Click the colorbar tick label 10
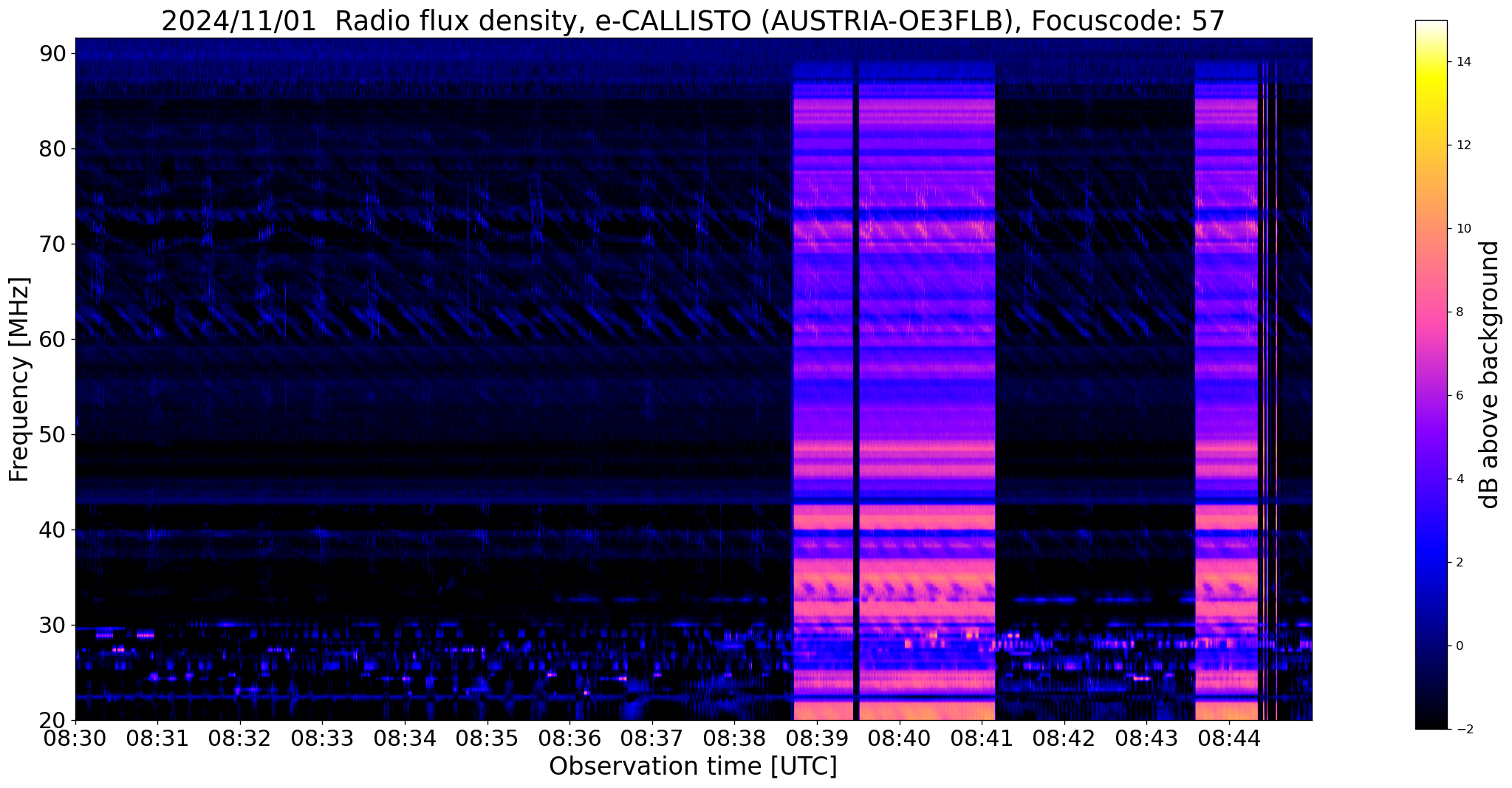This screenshot has height=788, width=1512. click(1463, 229)
